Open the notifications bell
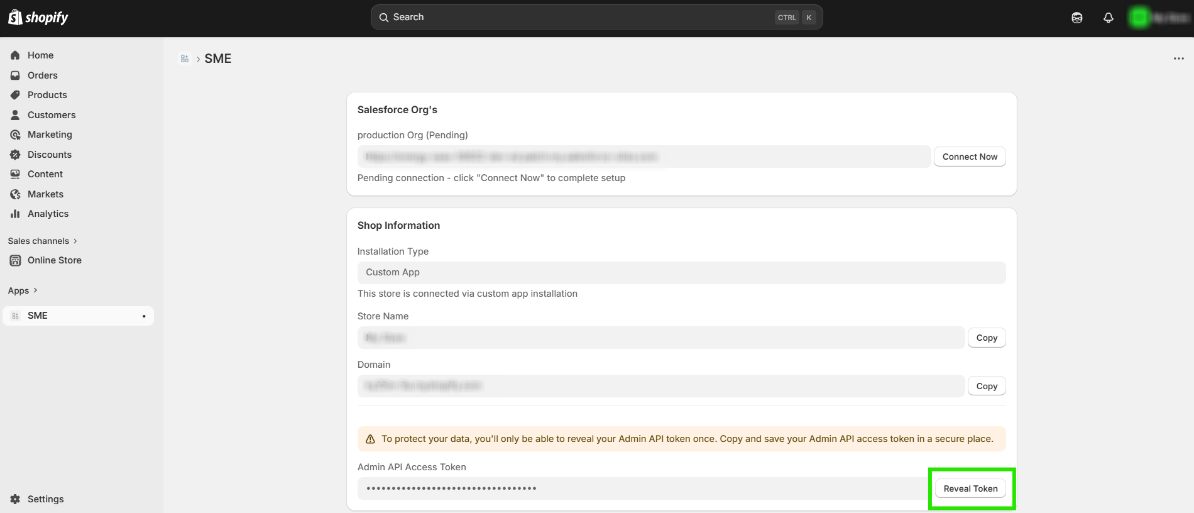This screenshot has width=1194, height=513. tap(1108, 18)
